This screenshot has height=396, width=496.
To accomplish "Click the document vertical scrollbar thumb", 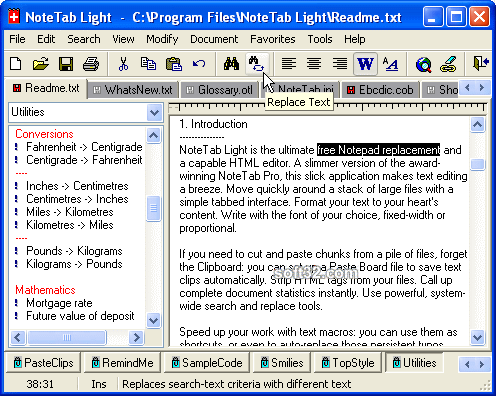I will click(x=478, y=164).
